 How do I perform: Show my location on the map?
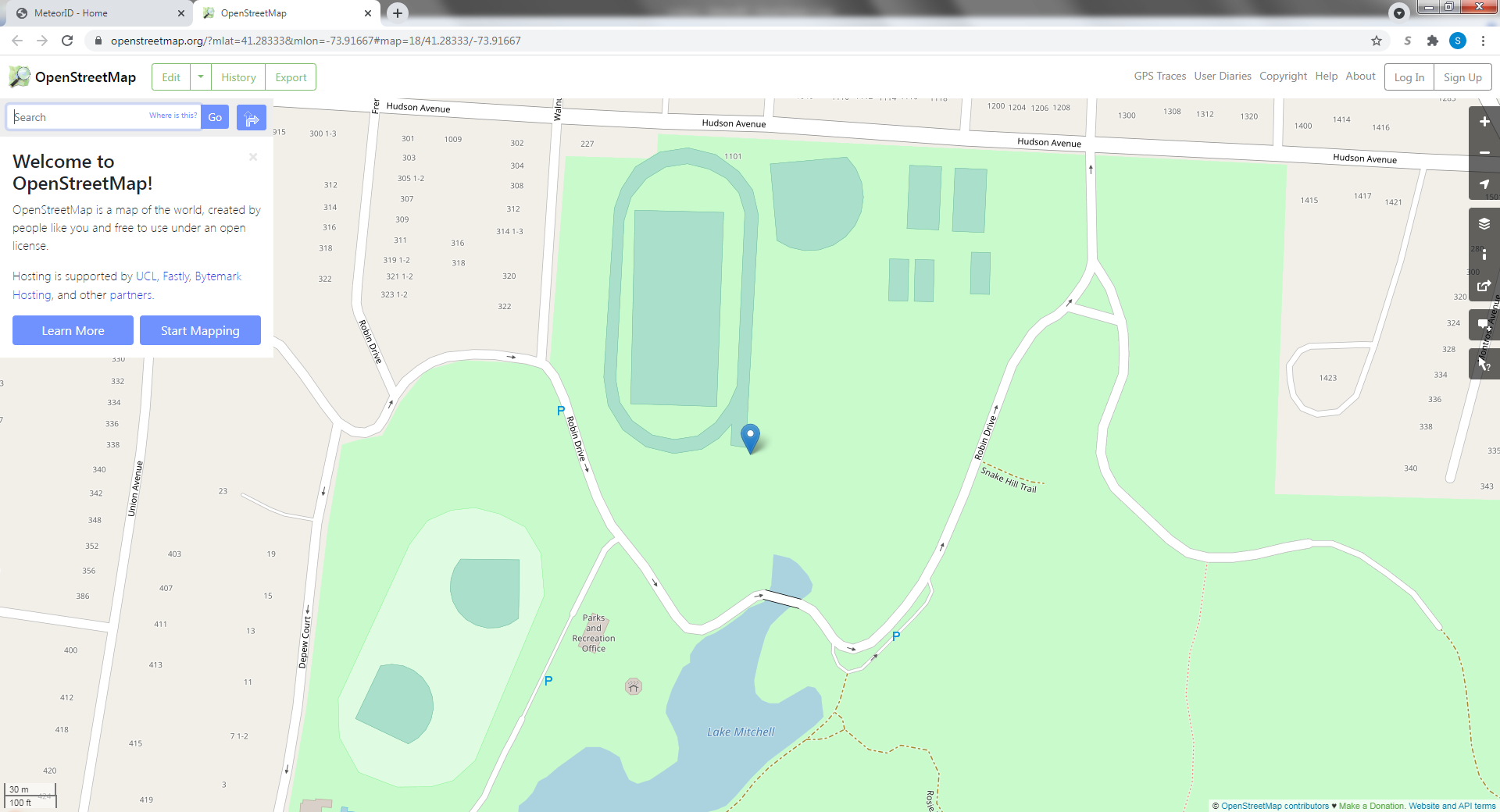pyautogui.click(x=1484, y=184)
